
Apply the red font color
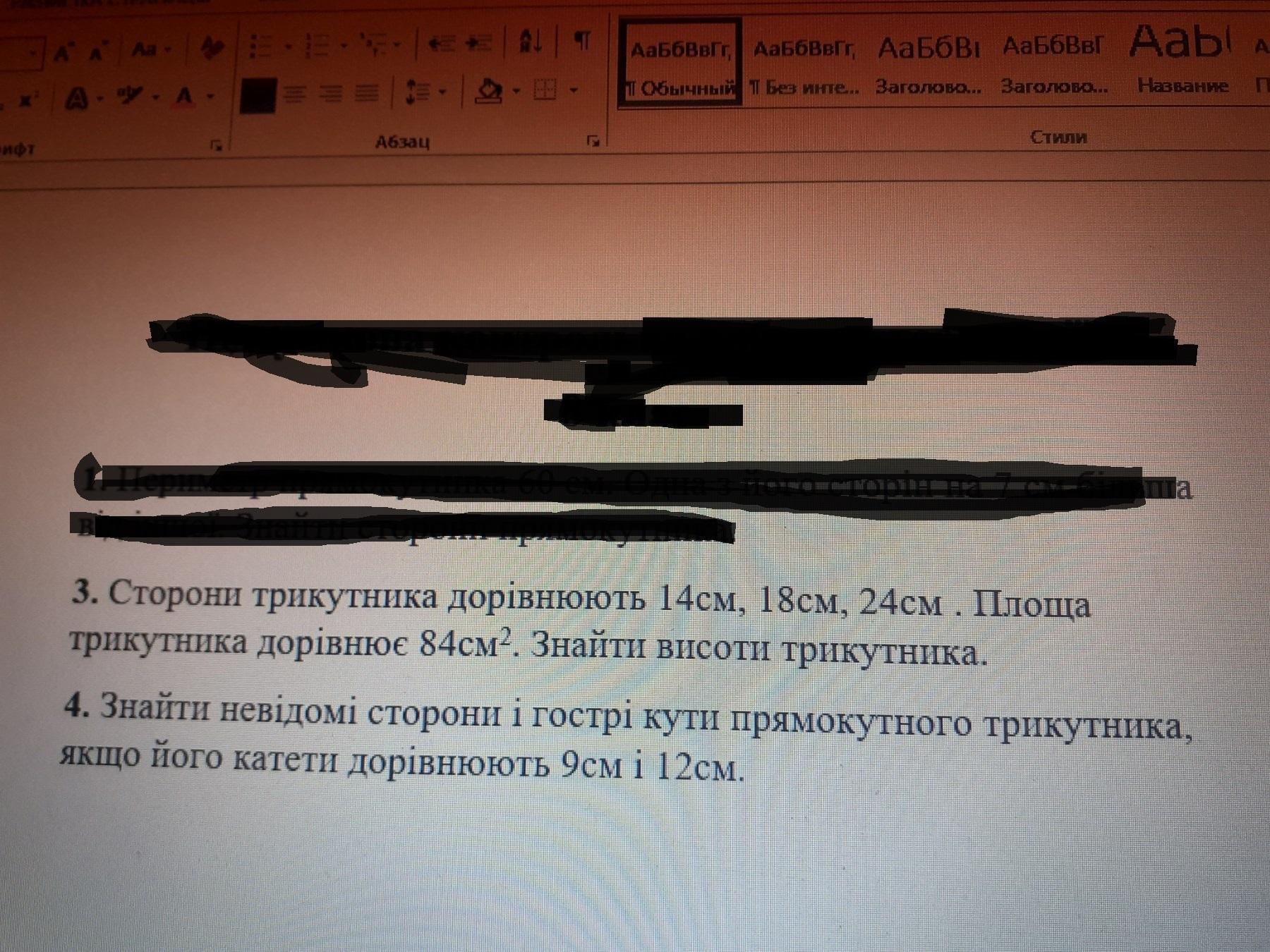point(184,96)
